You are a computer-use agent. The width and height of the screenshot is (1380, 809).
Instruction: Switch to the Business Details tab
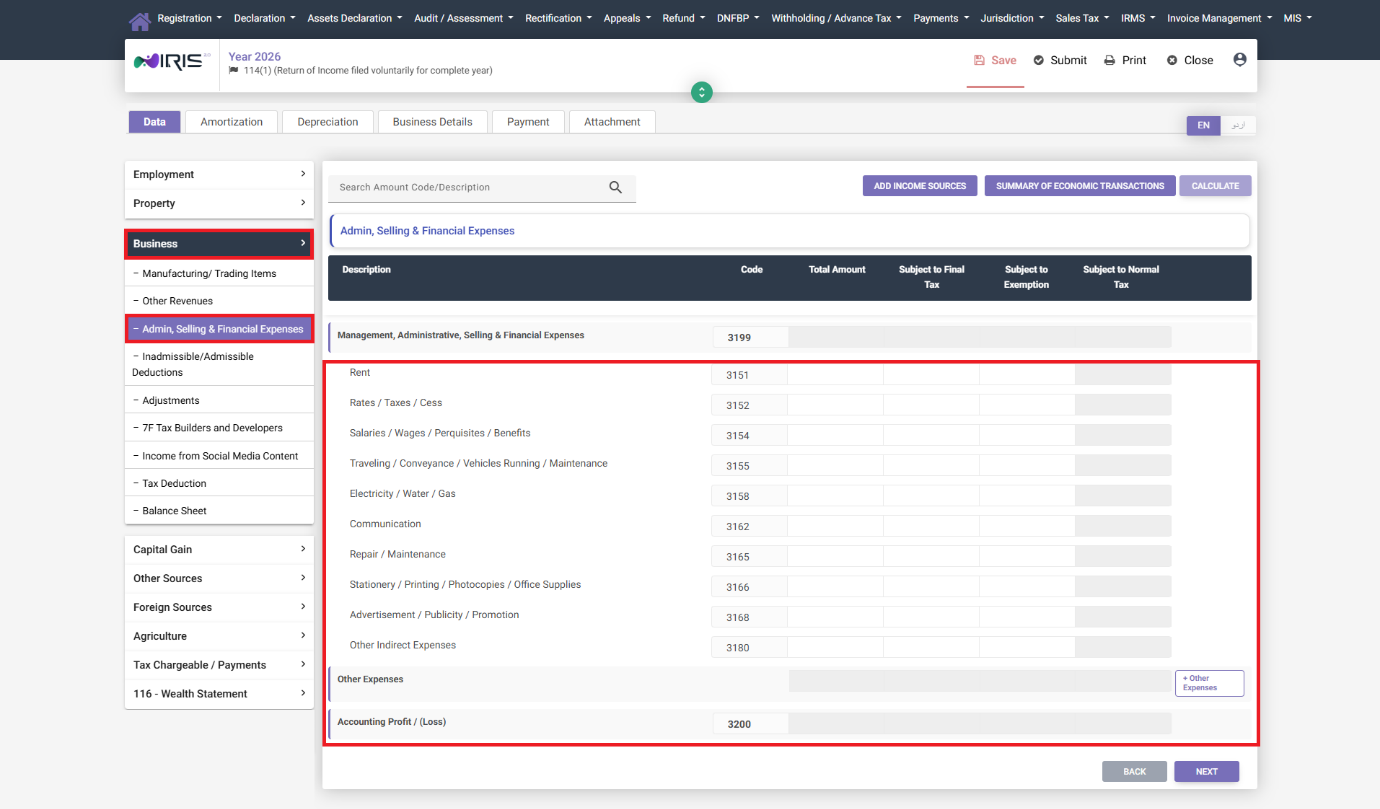433,122
